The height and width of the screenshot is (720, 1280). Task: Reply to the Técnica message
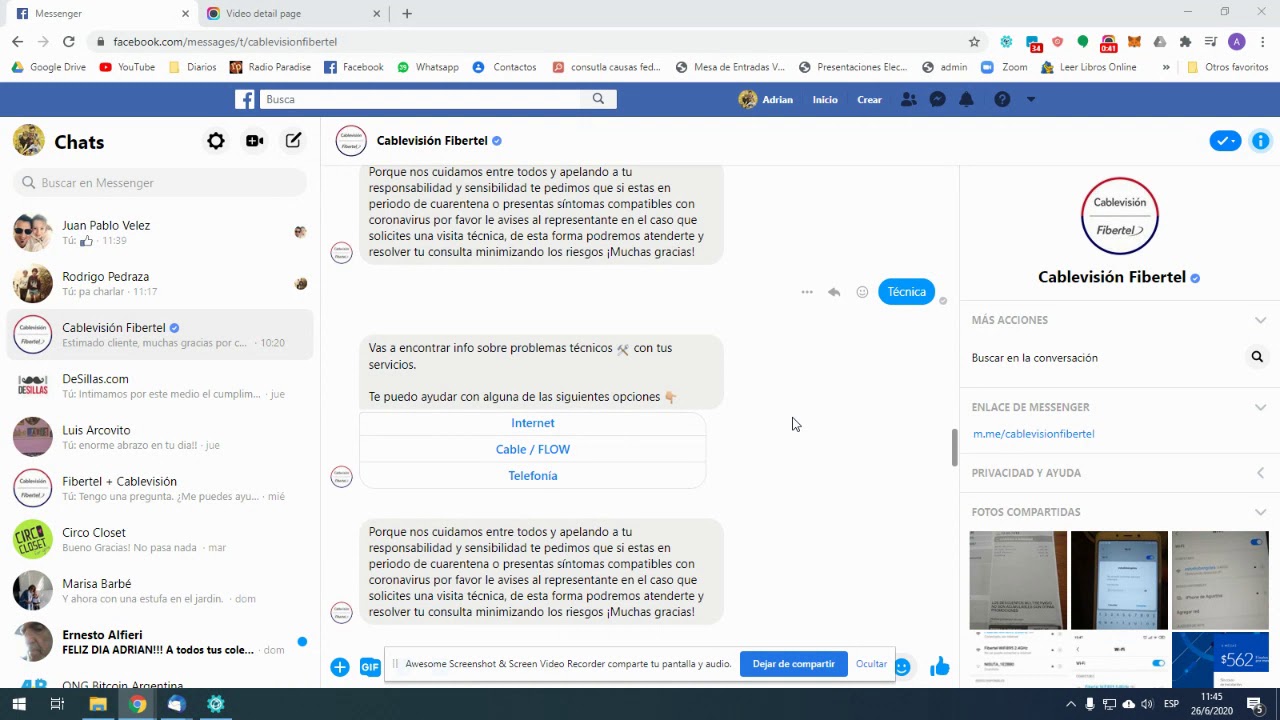click(x=834, y=292)
